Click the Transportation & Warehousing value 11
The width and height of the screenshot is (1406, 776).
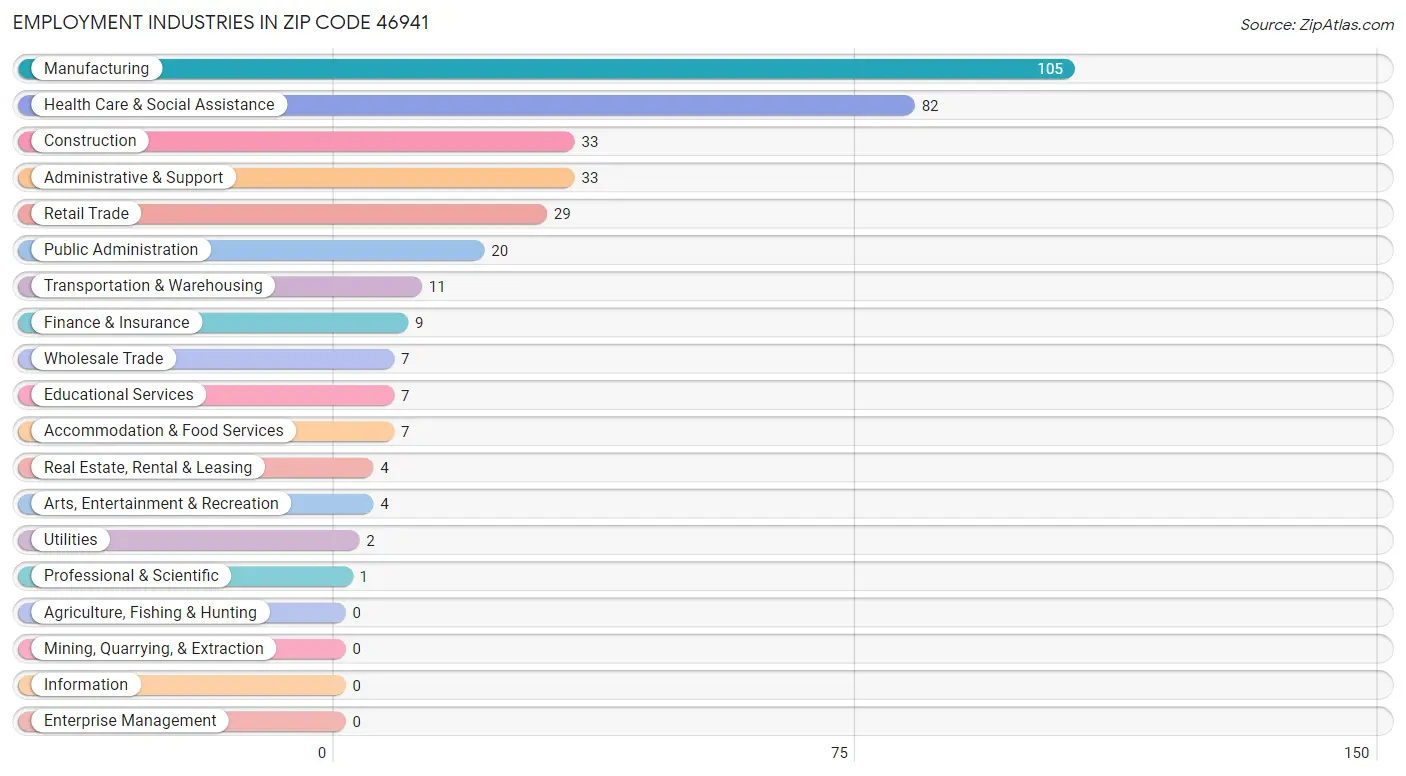coord(437,287)
